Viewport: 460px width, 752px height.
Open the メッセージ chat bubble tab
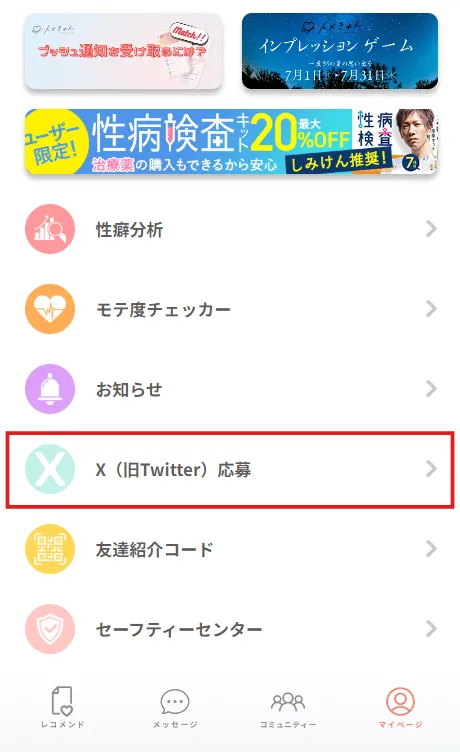175,708
